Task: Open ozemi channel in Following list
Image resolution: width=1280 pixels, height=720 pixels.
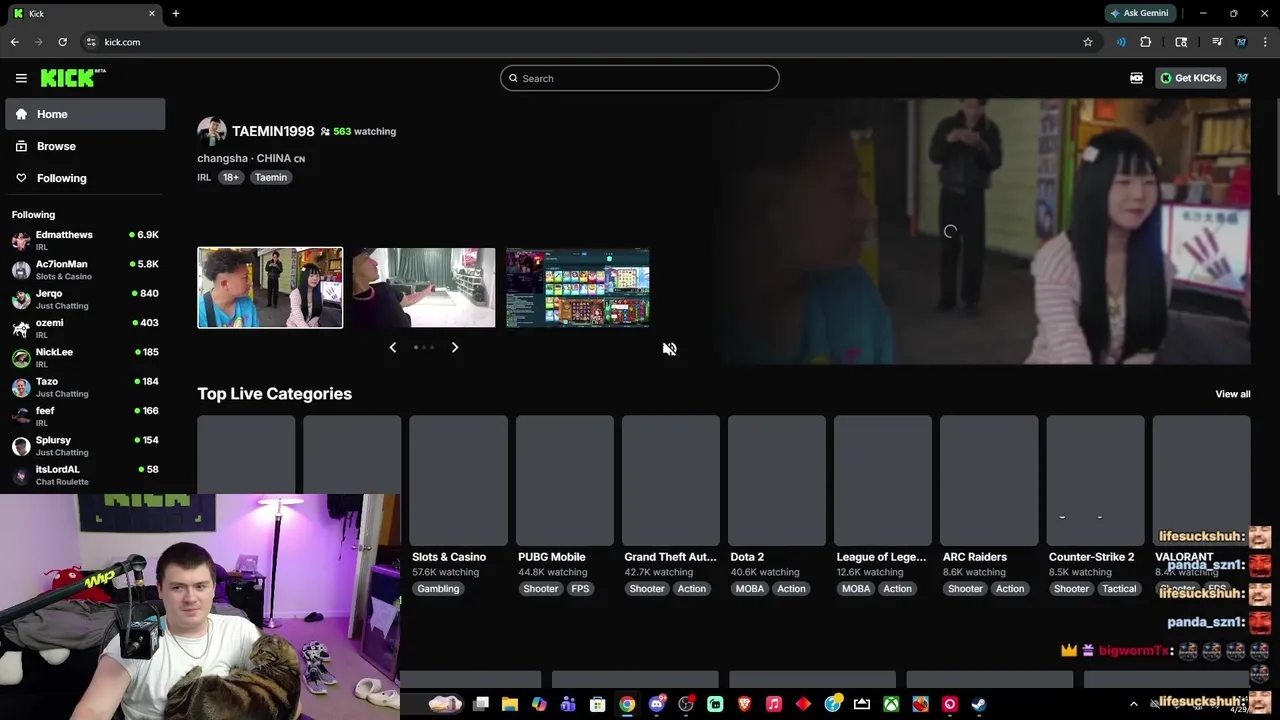Action: point(85,328)
